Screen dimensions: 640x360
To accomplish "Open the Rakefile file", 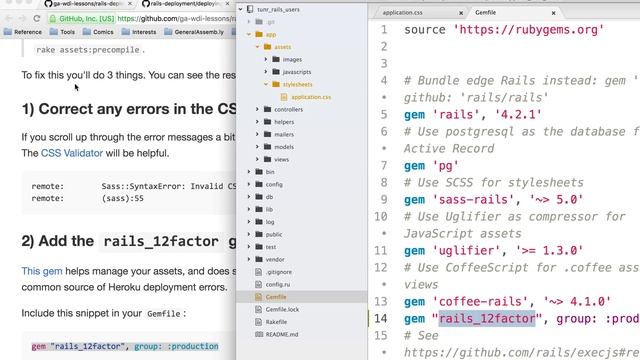I will 276,322.
